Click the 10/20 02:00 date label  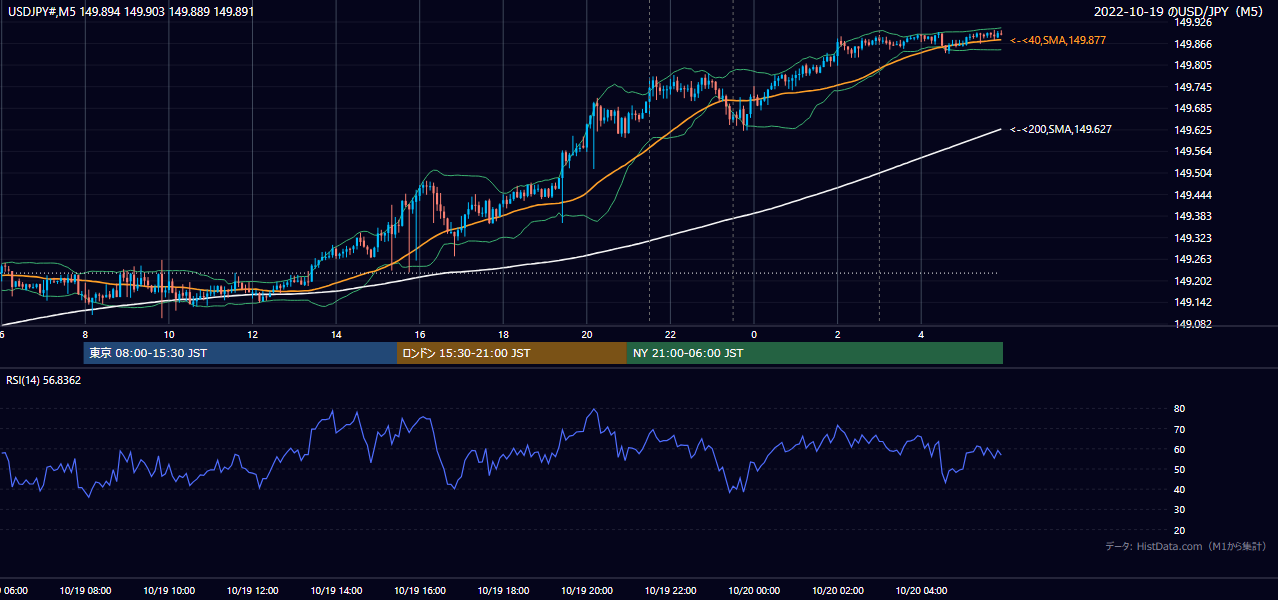point(838,591)
